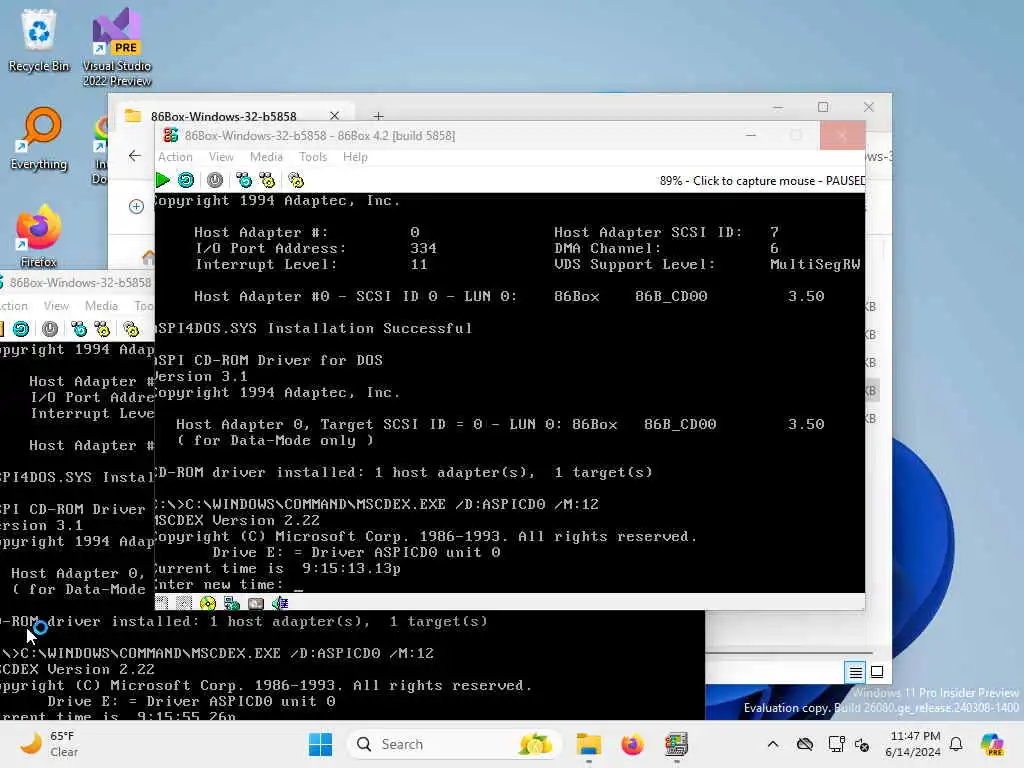Add a new tab in File Explorer
The height and width of the screenshot is (768, 1024).
378,116
